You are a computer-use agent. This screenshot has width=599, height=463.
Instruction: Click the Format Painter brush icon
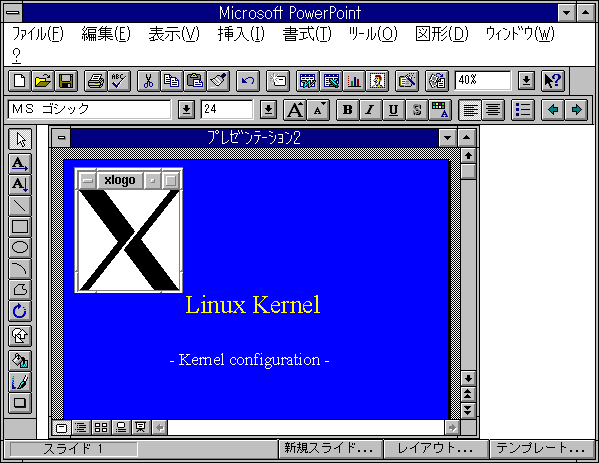coord(219,81)
